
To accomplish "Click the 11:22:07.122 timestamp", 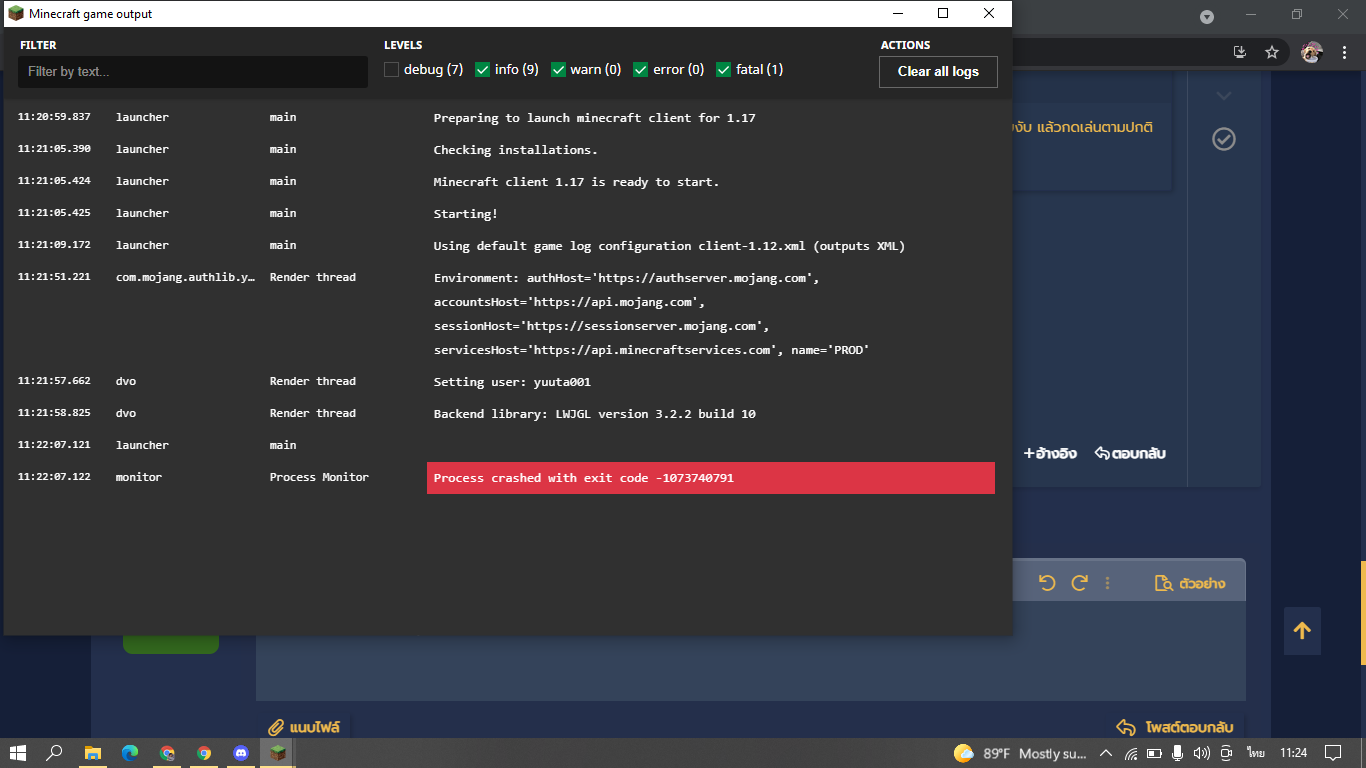I will 54,477.
